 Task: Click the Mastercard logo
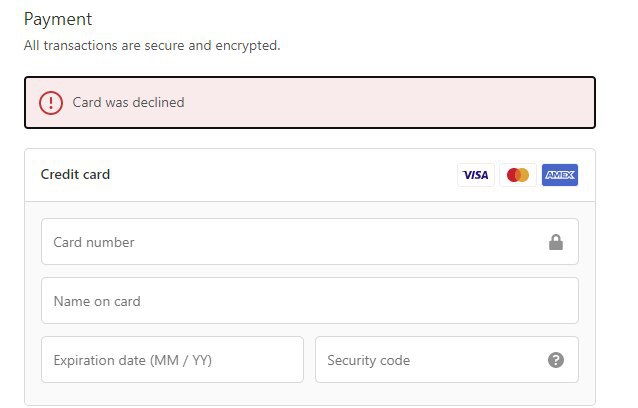pyautogui.click(x=518, y=175)
